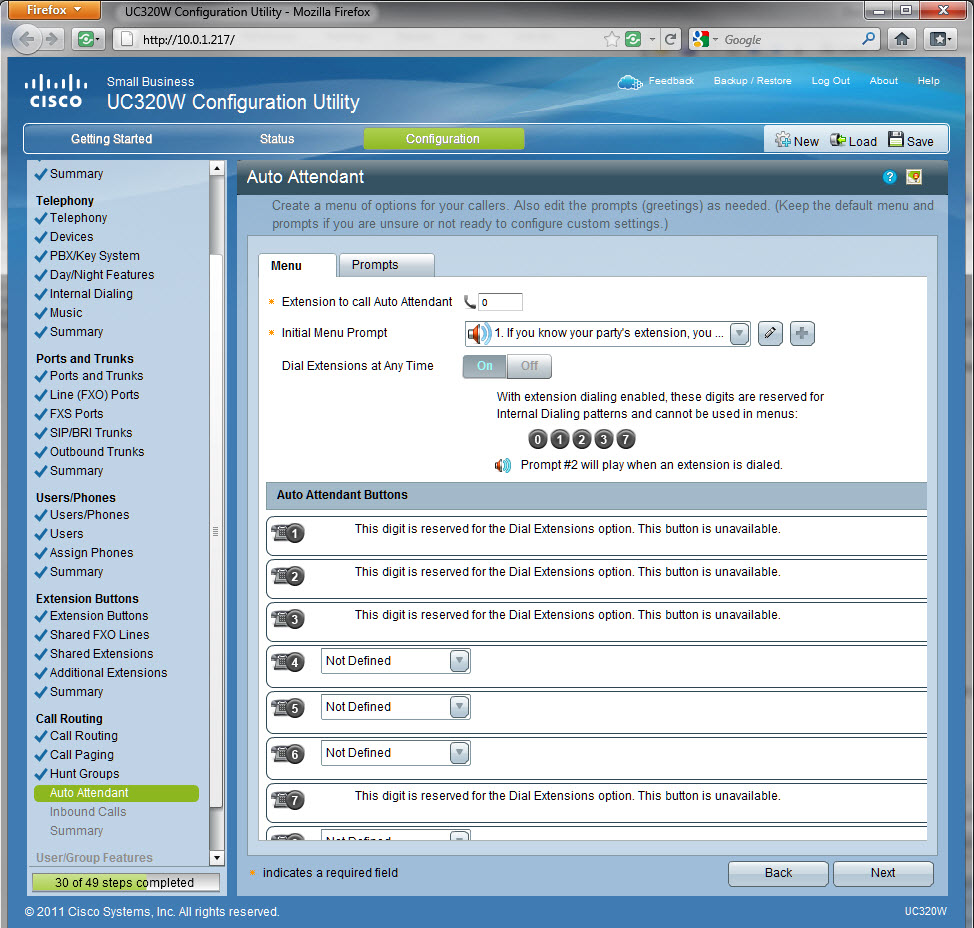Click the plus icon to add prompt
Viewport: 974px width, 928px height.
tap(802, 334)
